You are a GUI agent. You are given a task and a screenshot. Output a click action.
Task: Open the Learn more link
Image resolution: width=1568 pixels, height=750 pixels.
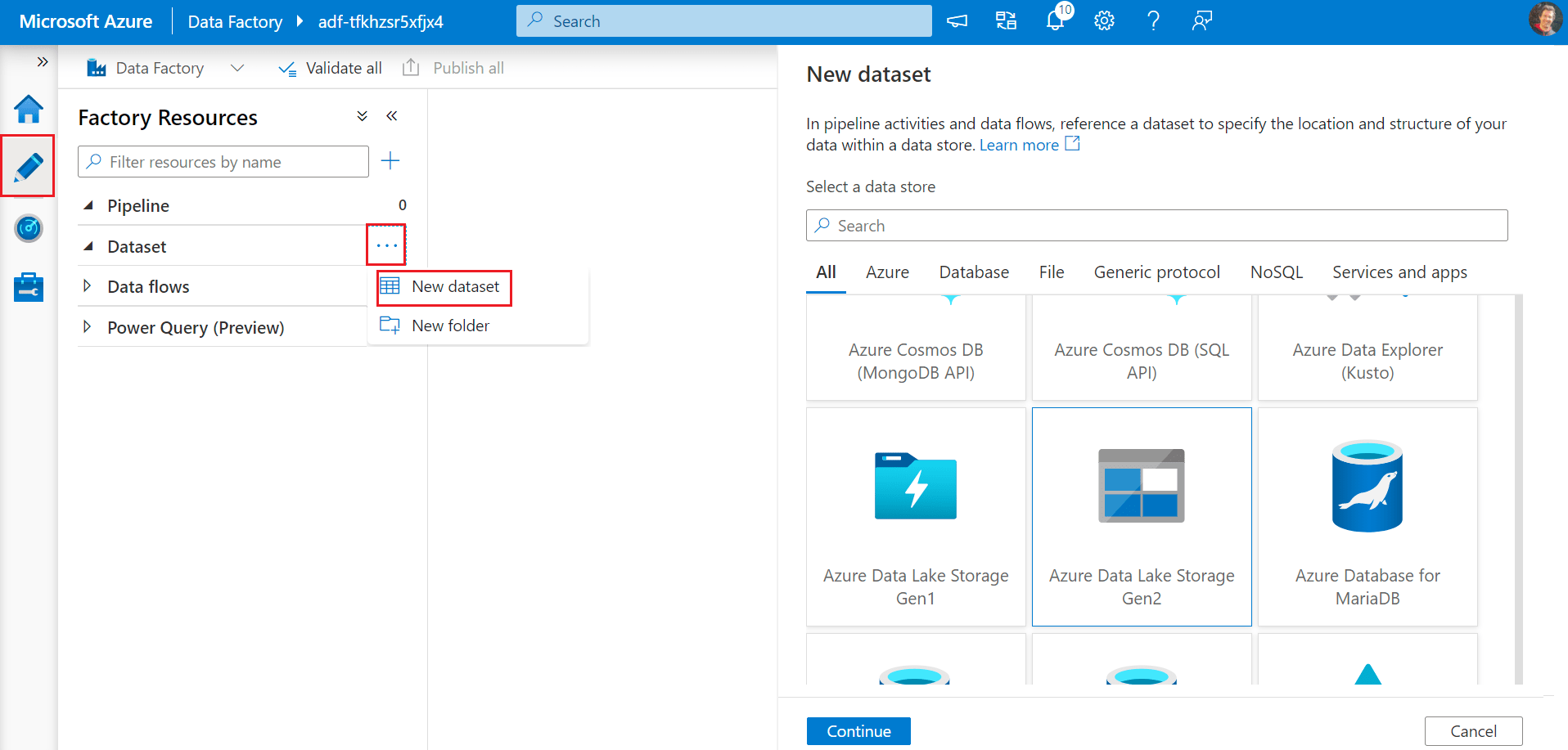coord(1019,144)
